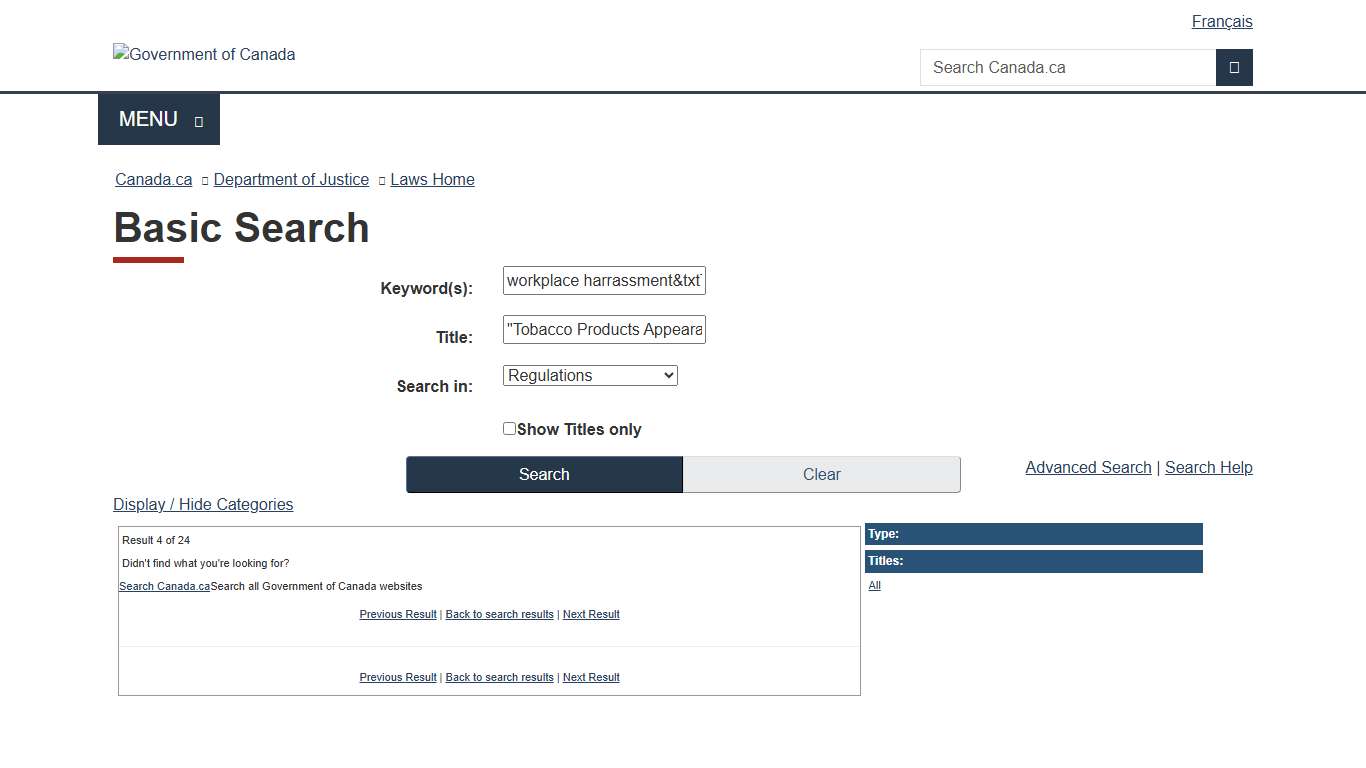The height and width of the screenshot is (768, 1366).
Task: Expand the Titles filter section
Action: click(1033, 561)
